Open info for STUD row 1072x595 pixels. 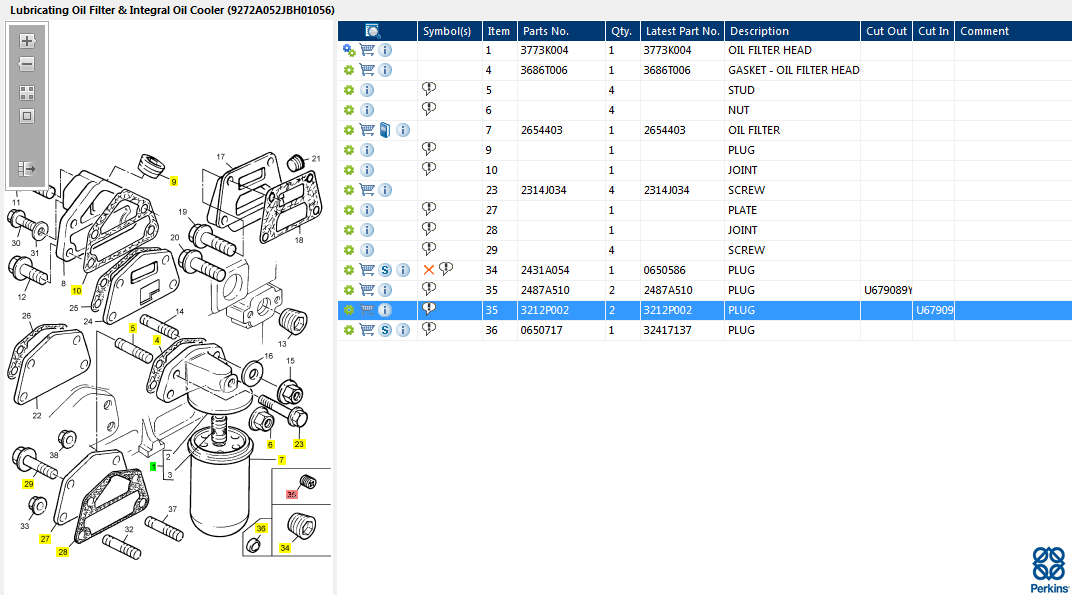tap(367, 90)
